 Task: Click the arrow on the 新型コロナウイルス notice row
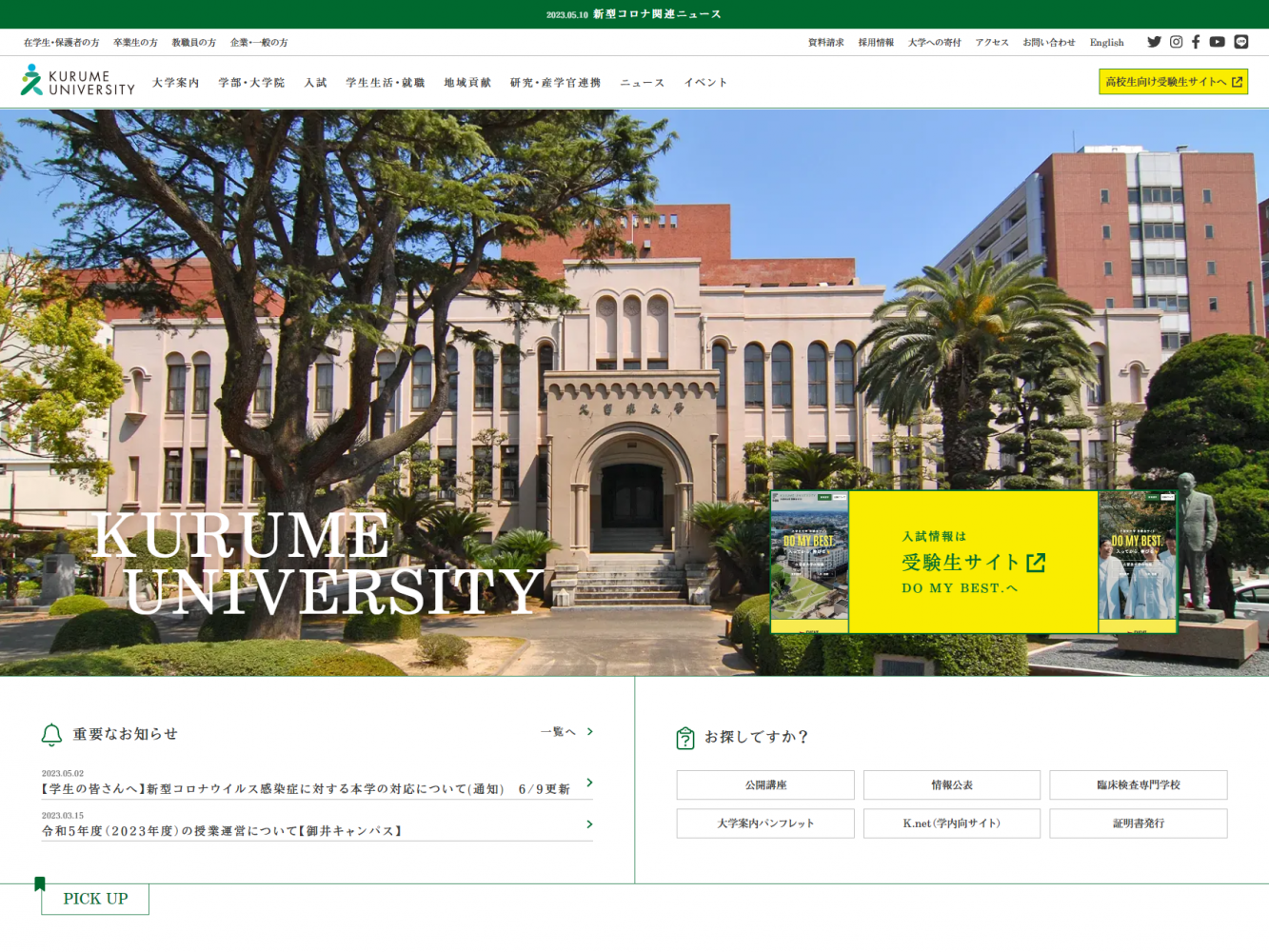click(x=590, y=783)
